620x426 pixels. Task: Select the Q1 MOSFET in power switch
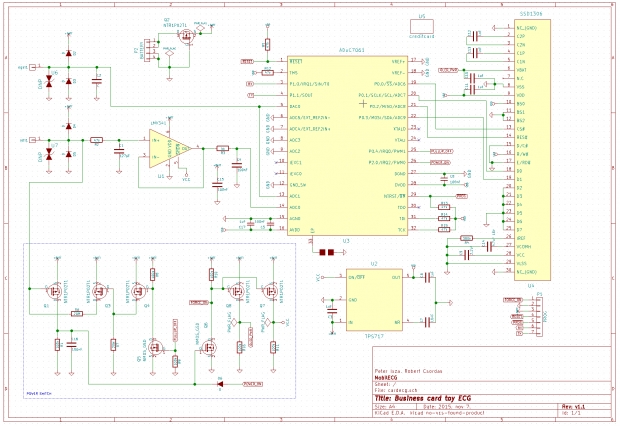(53, 292)
